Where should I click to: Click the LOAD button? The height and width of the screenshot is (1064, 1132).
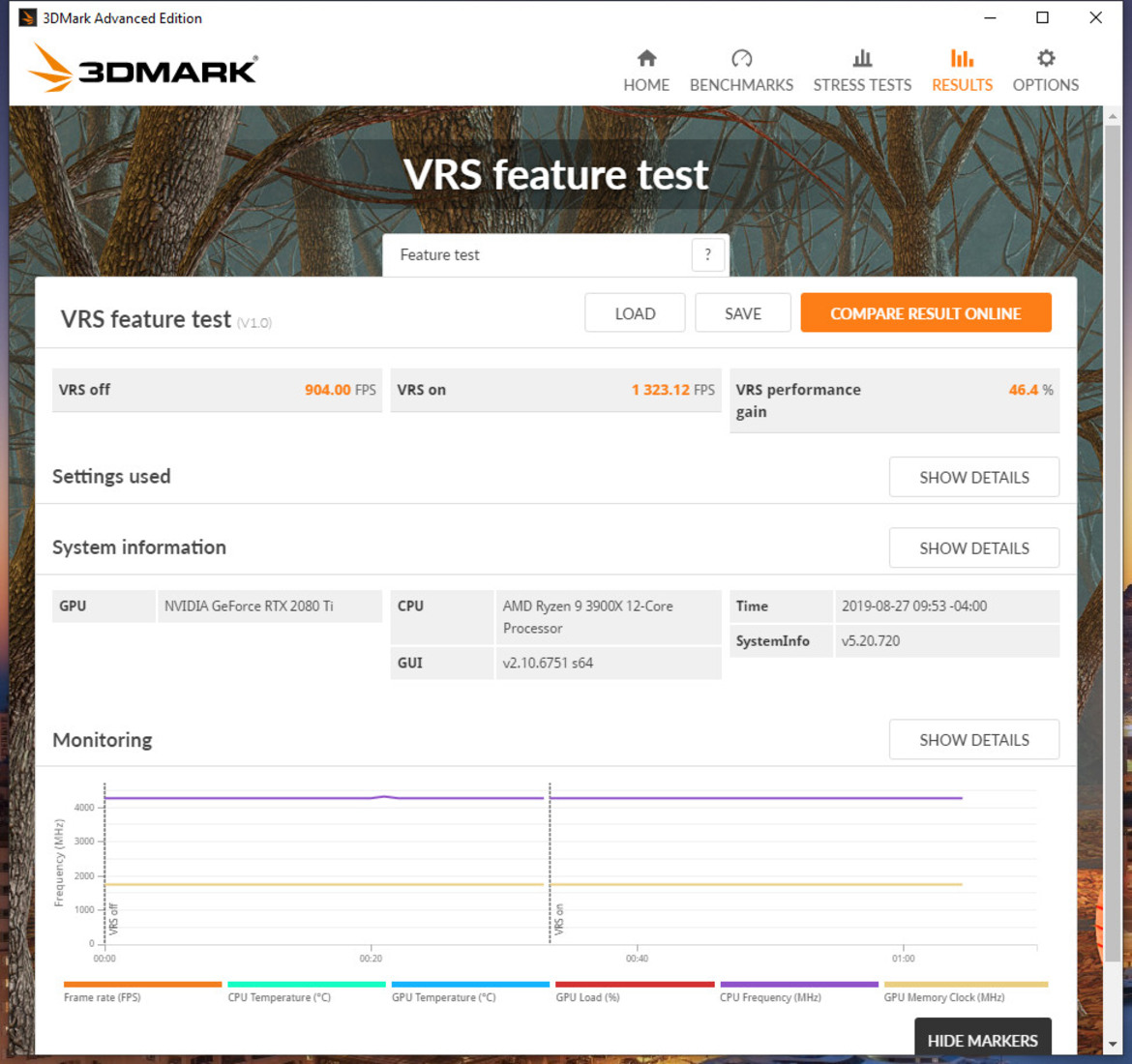click(635, 313)
